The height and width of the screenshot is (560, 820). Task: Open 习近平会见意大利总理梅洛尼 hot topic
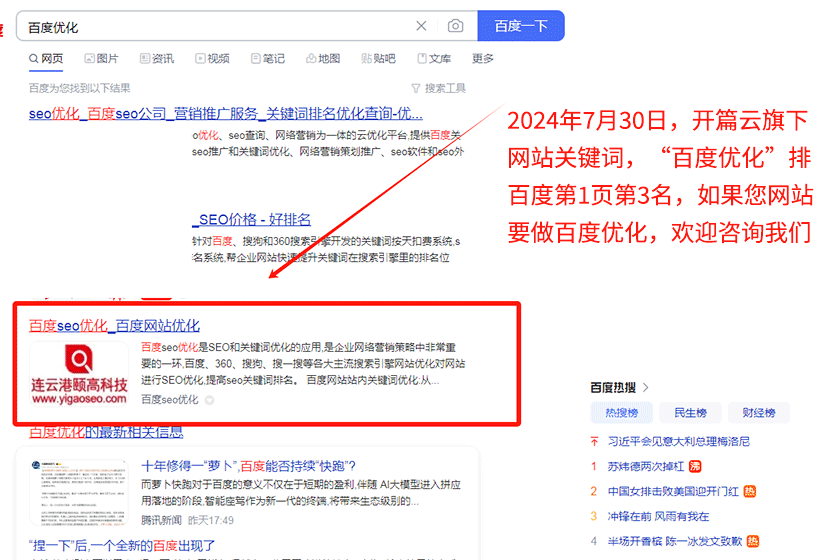[678, 442]
